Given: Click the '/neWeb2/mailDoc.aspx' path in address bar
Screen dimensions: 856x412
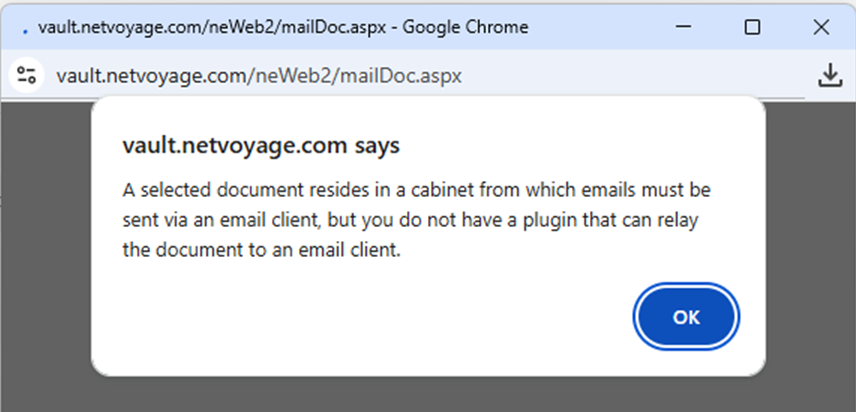Looking at the screenshot, I should coord(355,75).
